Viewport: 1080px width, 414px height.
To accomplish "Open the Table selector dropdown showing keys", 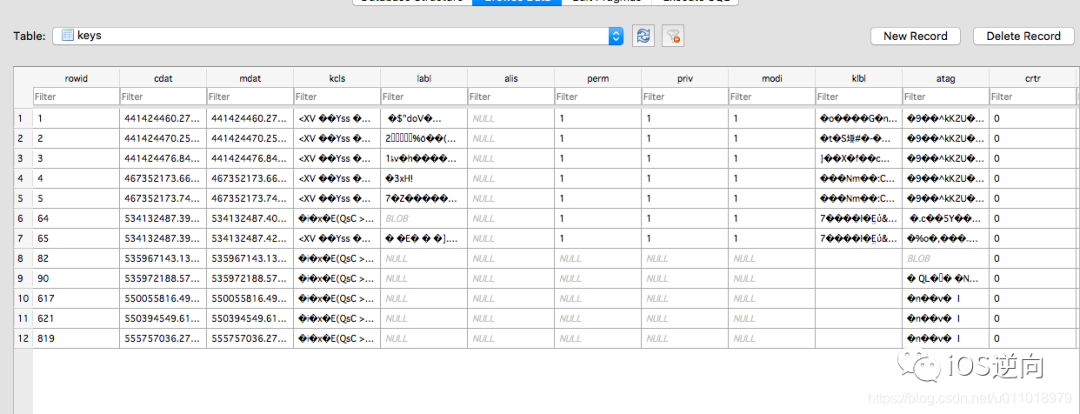I will click(338, 36).
